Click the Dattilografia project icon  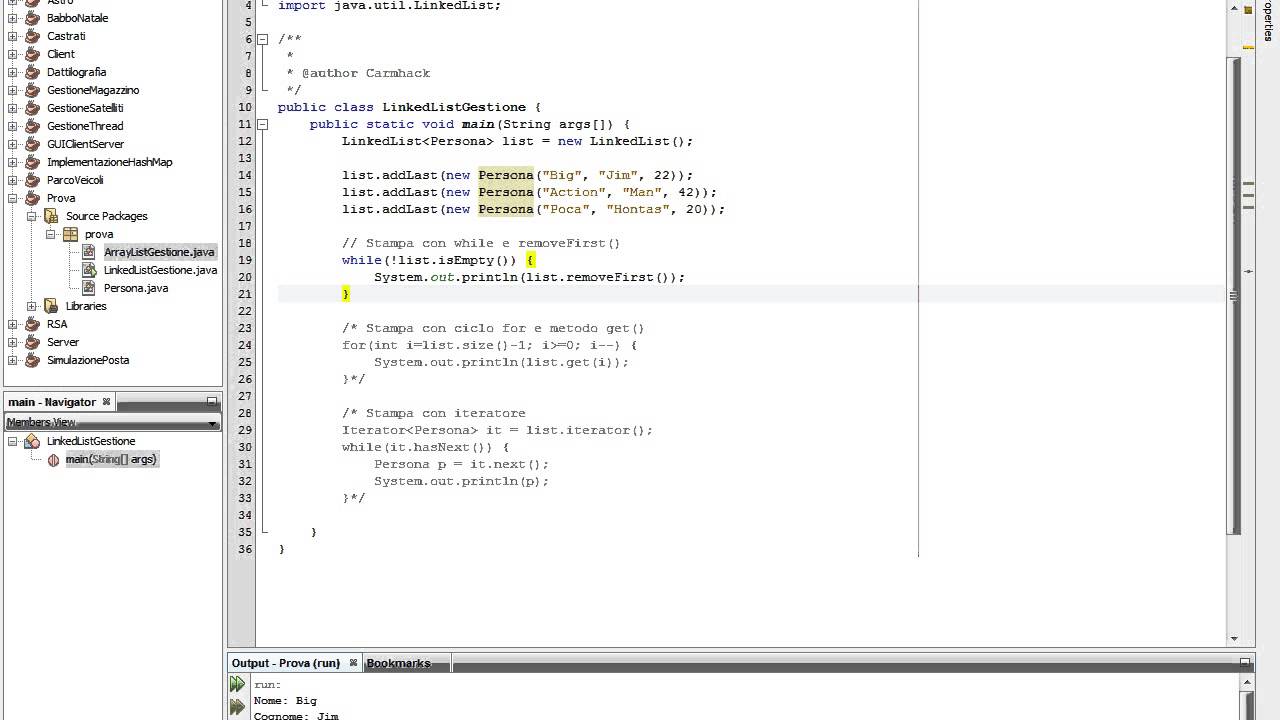pos(32,72)
